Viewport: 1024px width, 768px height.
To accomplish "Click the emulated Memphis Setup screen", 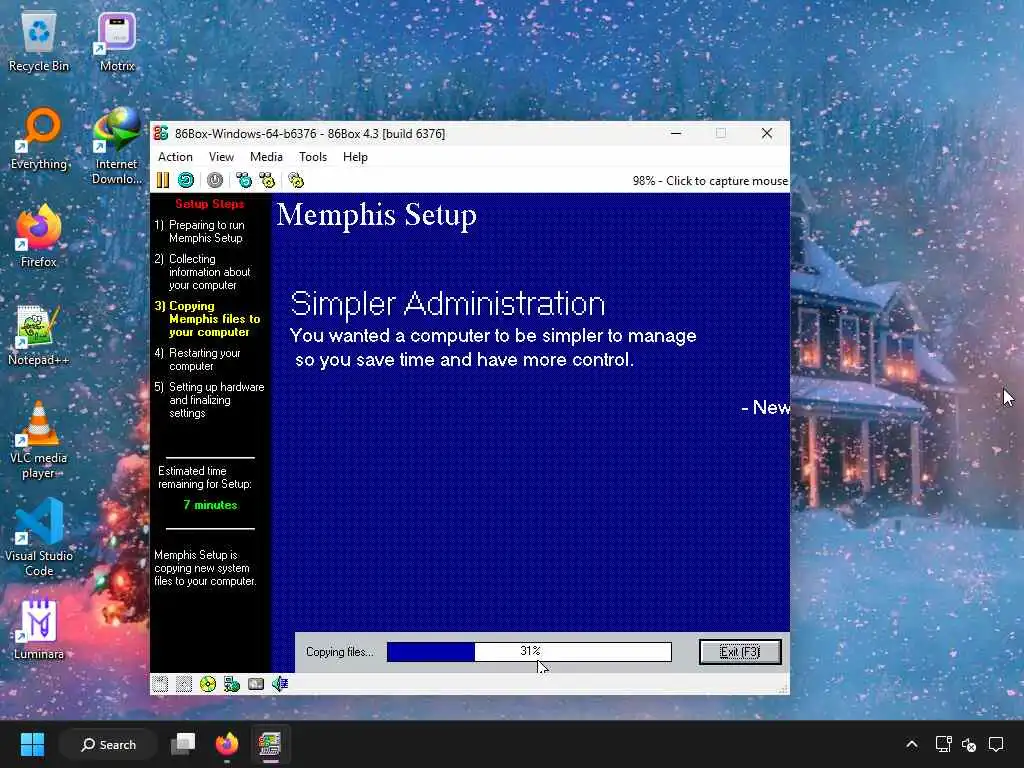I will pyautogui.click(x=470, y=432).
